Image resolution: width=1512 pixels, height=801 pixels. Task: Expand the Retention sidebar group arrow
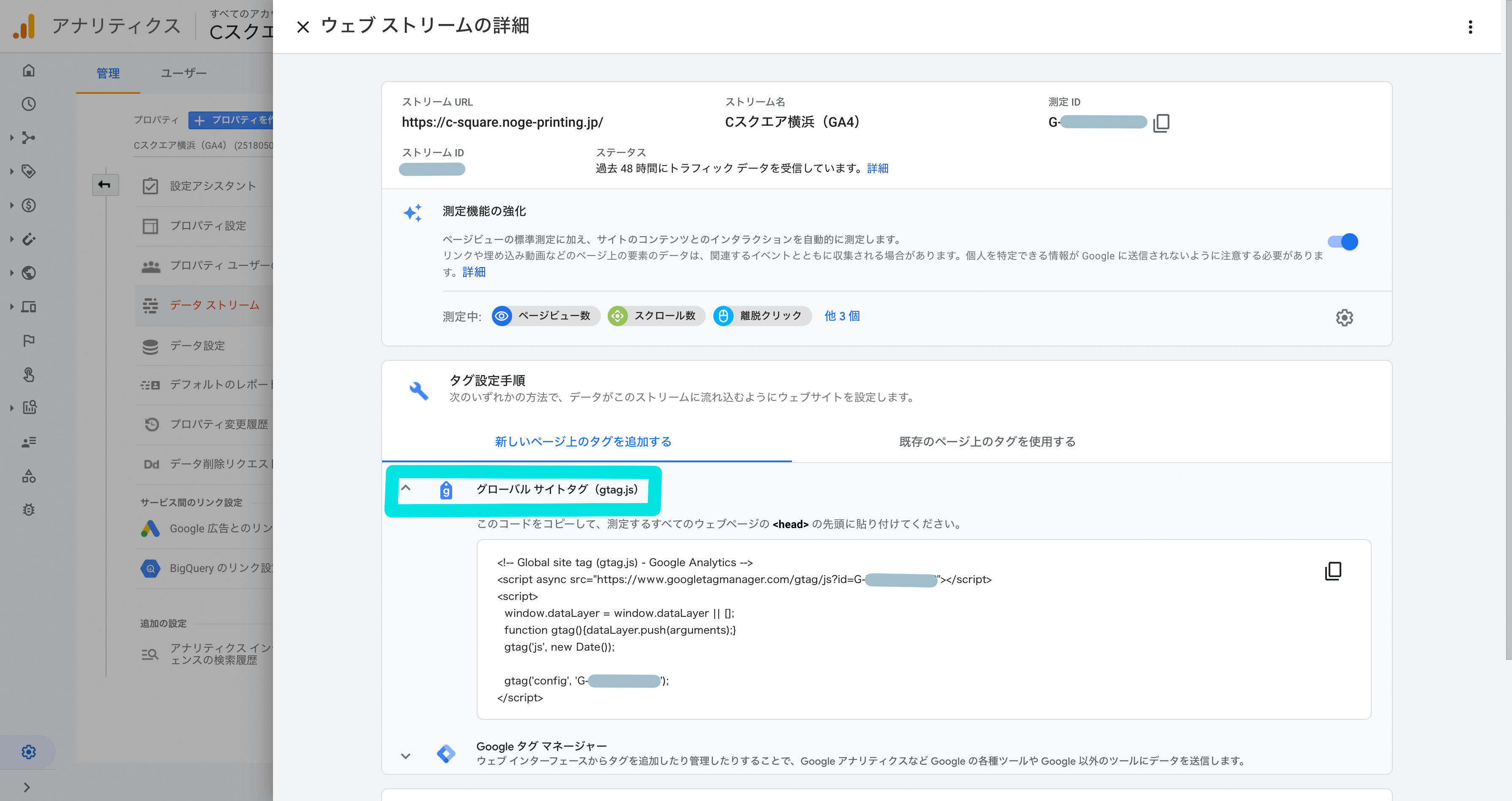pos(12,239)
